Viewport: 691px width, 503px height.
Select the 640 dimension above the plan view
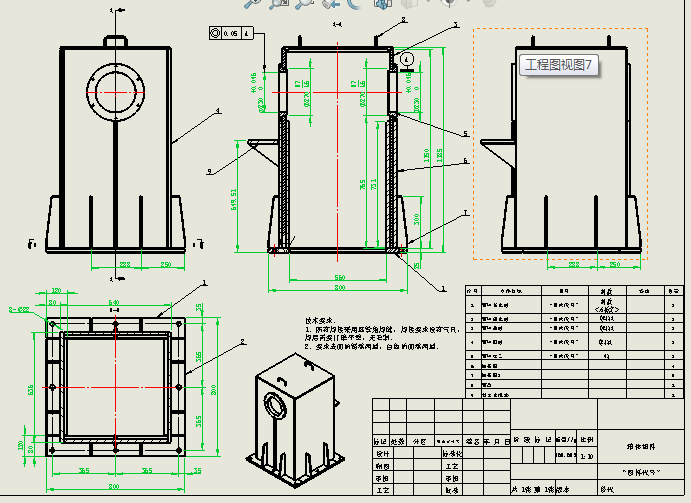(114, 302)
